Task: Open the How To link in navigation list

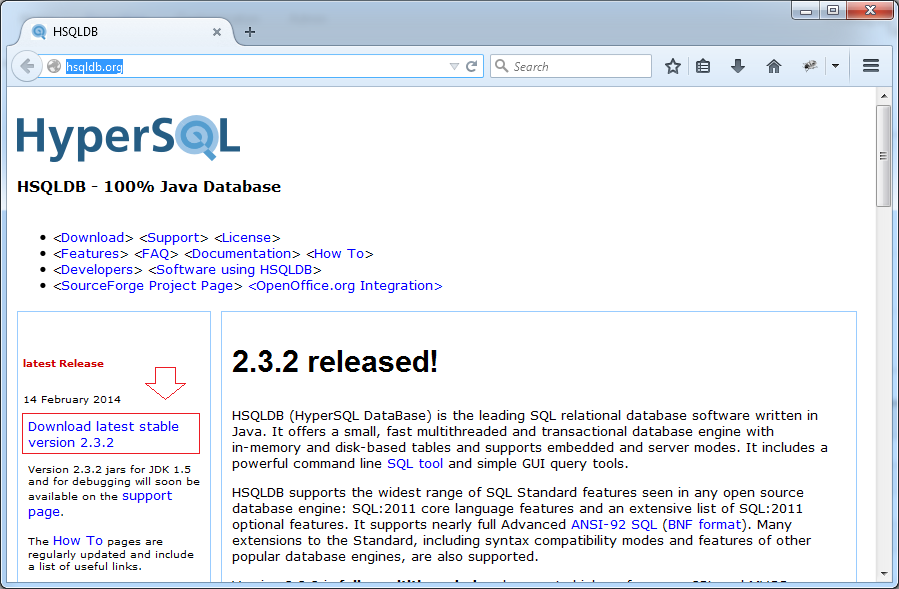Action: point(339,253)
